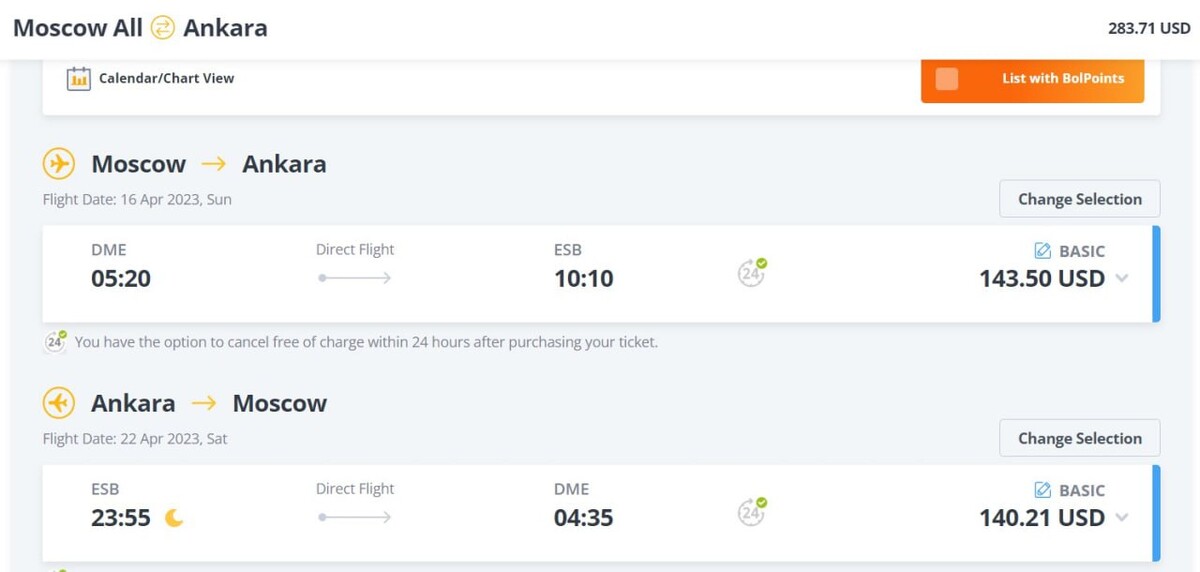Click Change Selection for Ankara to Moscow flight
Screen dimensions: 1200x572
(1080, 438)
